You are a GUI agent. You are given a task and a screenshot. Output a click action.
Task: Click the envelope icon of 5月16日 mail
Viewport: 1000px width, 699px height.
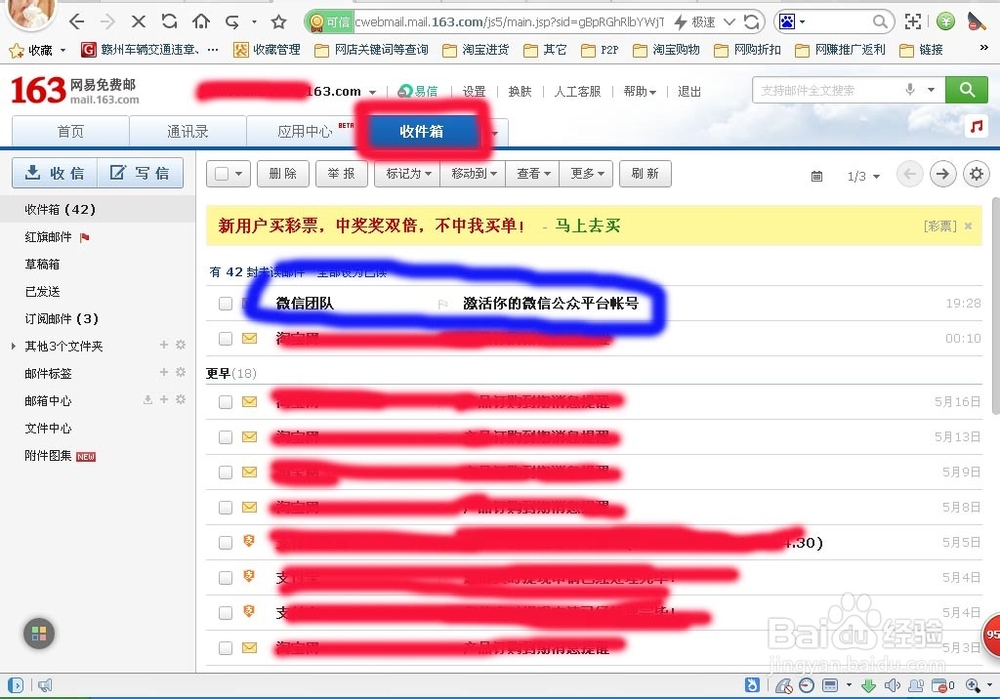(249, 401)
